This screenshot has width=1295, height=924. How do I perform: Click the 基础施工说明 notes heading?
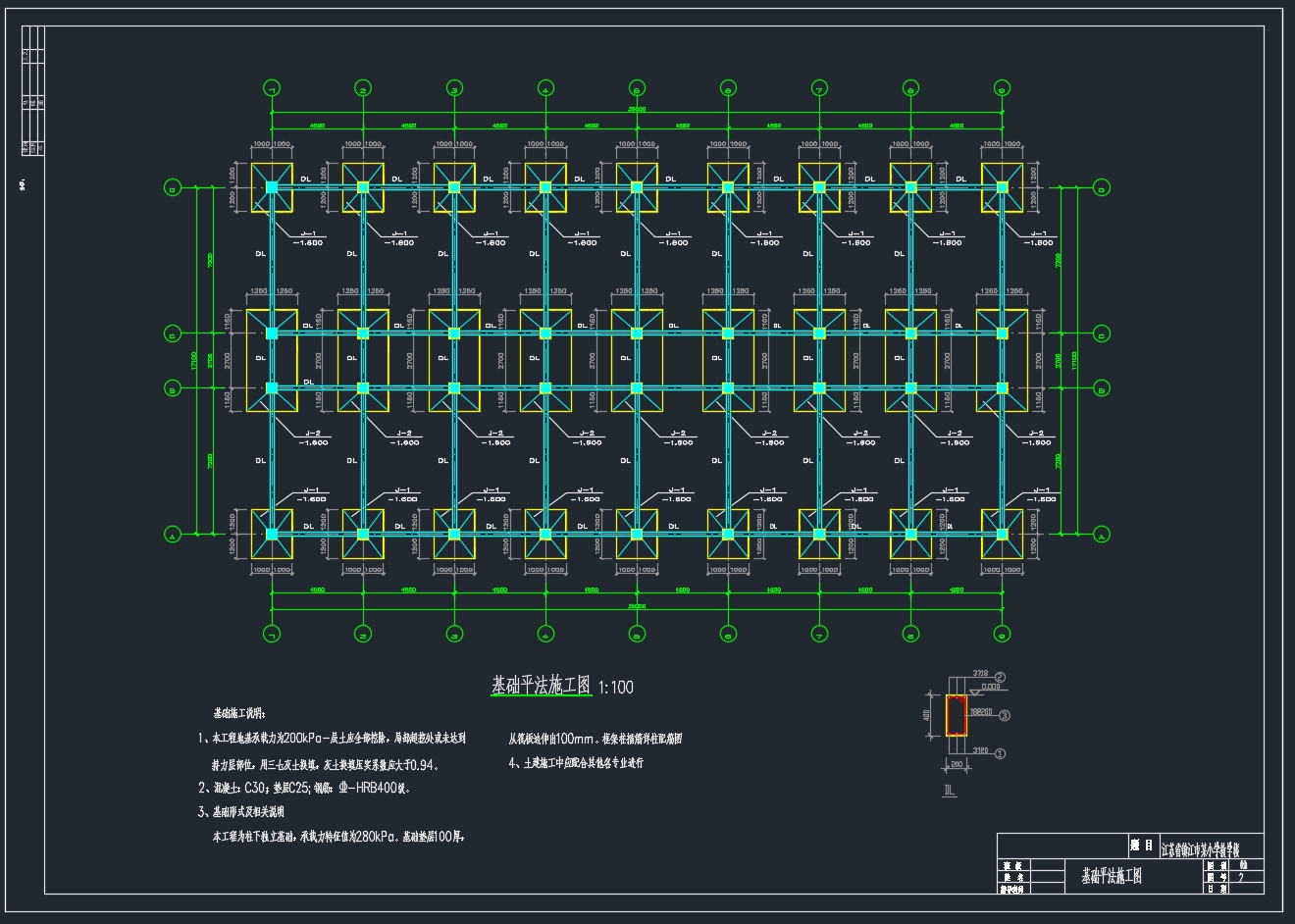coord(239,713)
